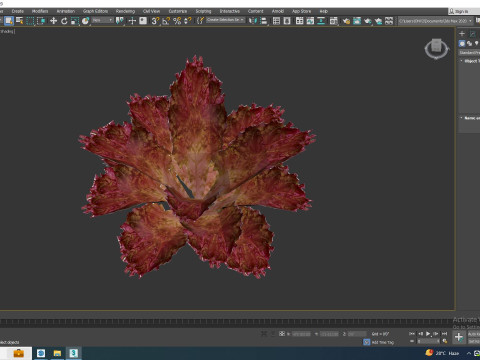Toggle 3D Snaps
The image size is (480, 360).
(155, 21)
